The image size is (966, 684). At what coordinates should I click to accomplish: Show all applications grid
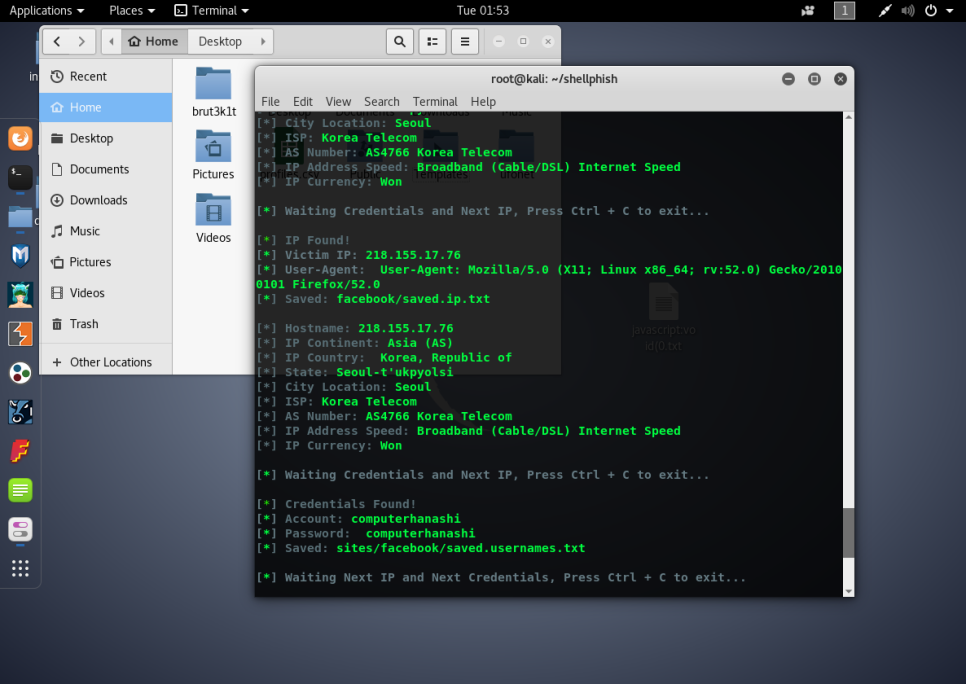pos(20,568)
